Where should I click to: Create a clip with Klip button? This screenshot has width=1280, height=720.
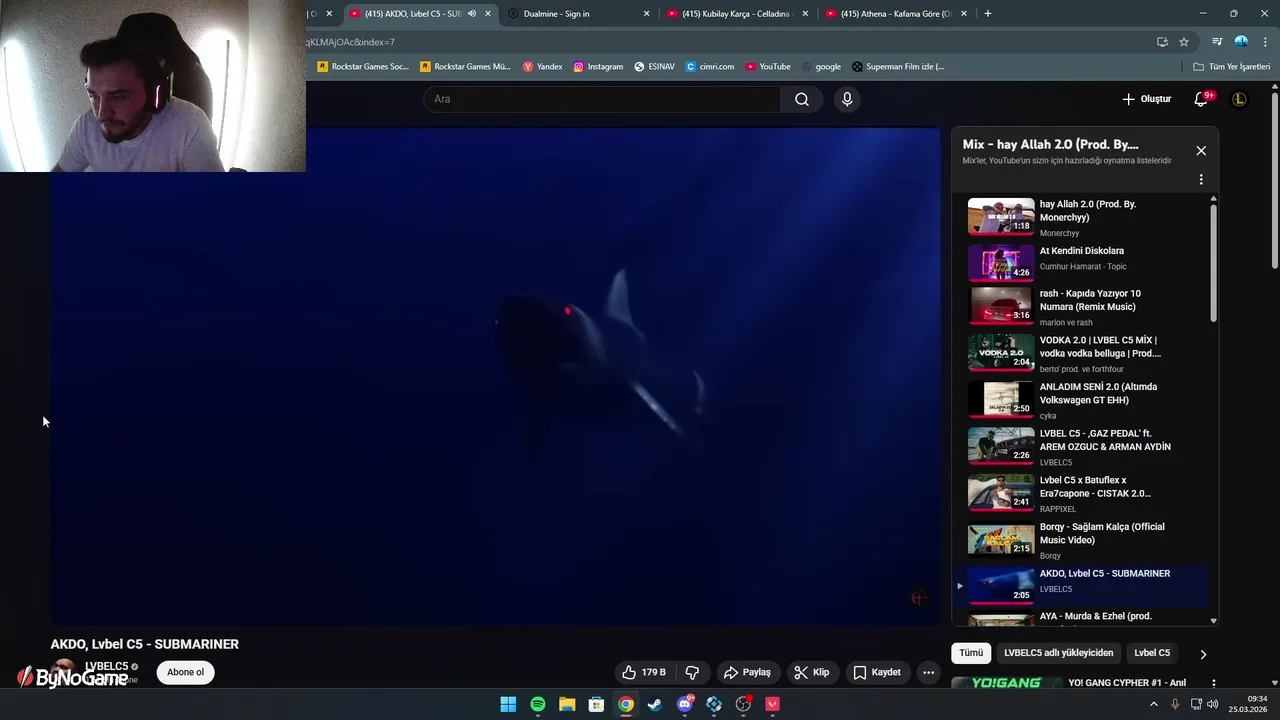[812, 672]
